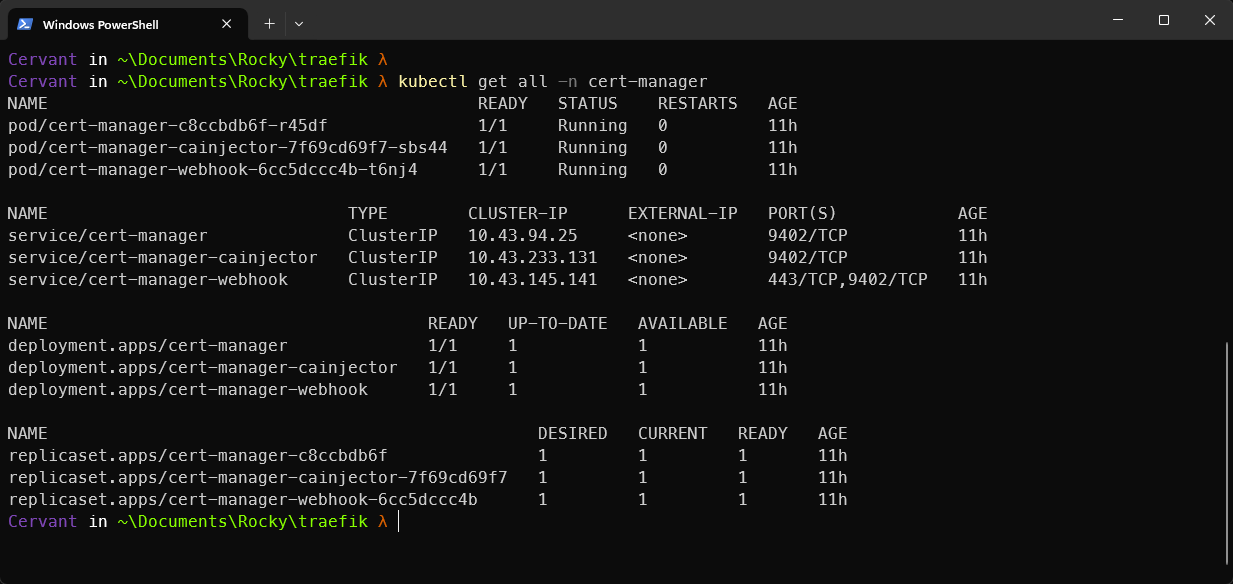Click pod/cert-manager-cainjector pod name

pos(227,148)
